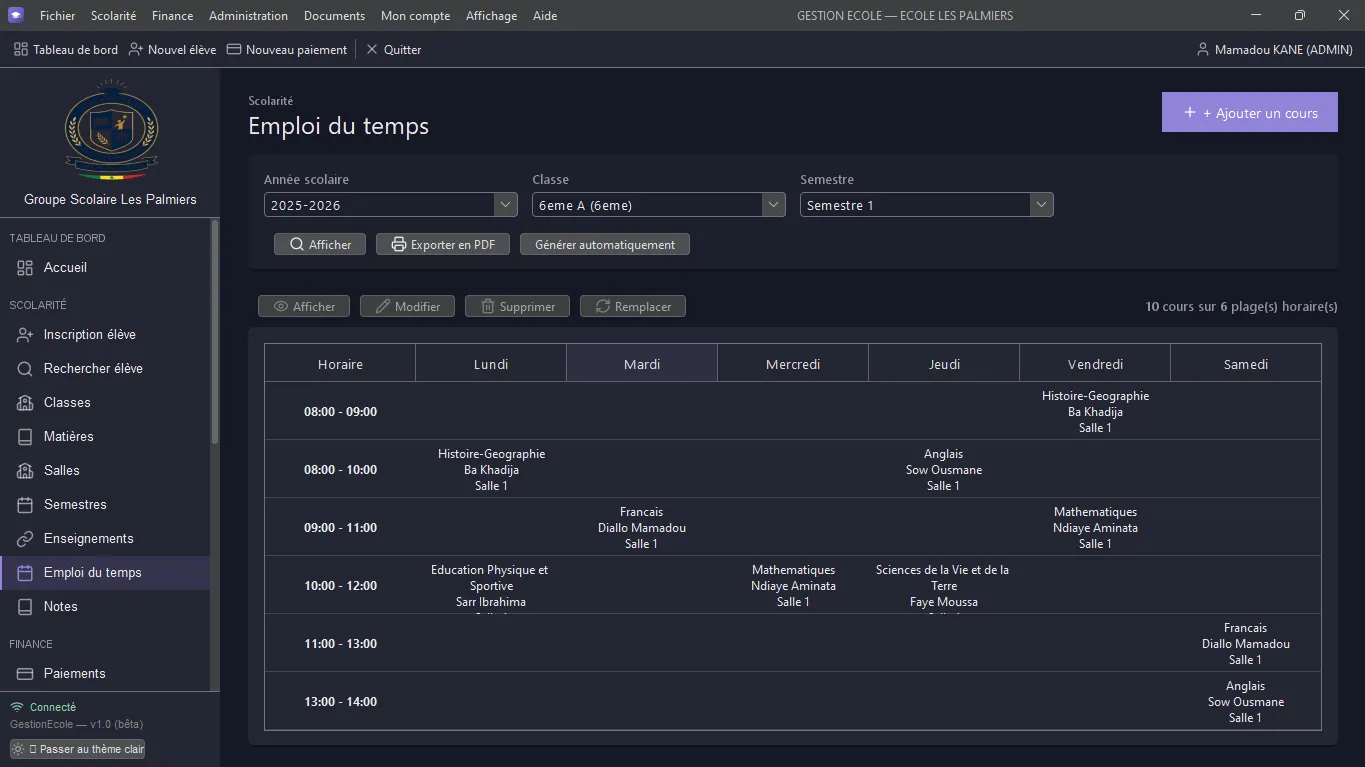Click the Ajouter un cours button

point(1250,112)
